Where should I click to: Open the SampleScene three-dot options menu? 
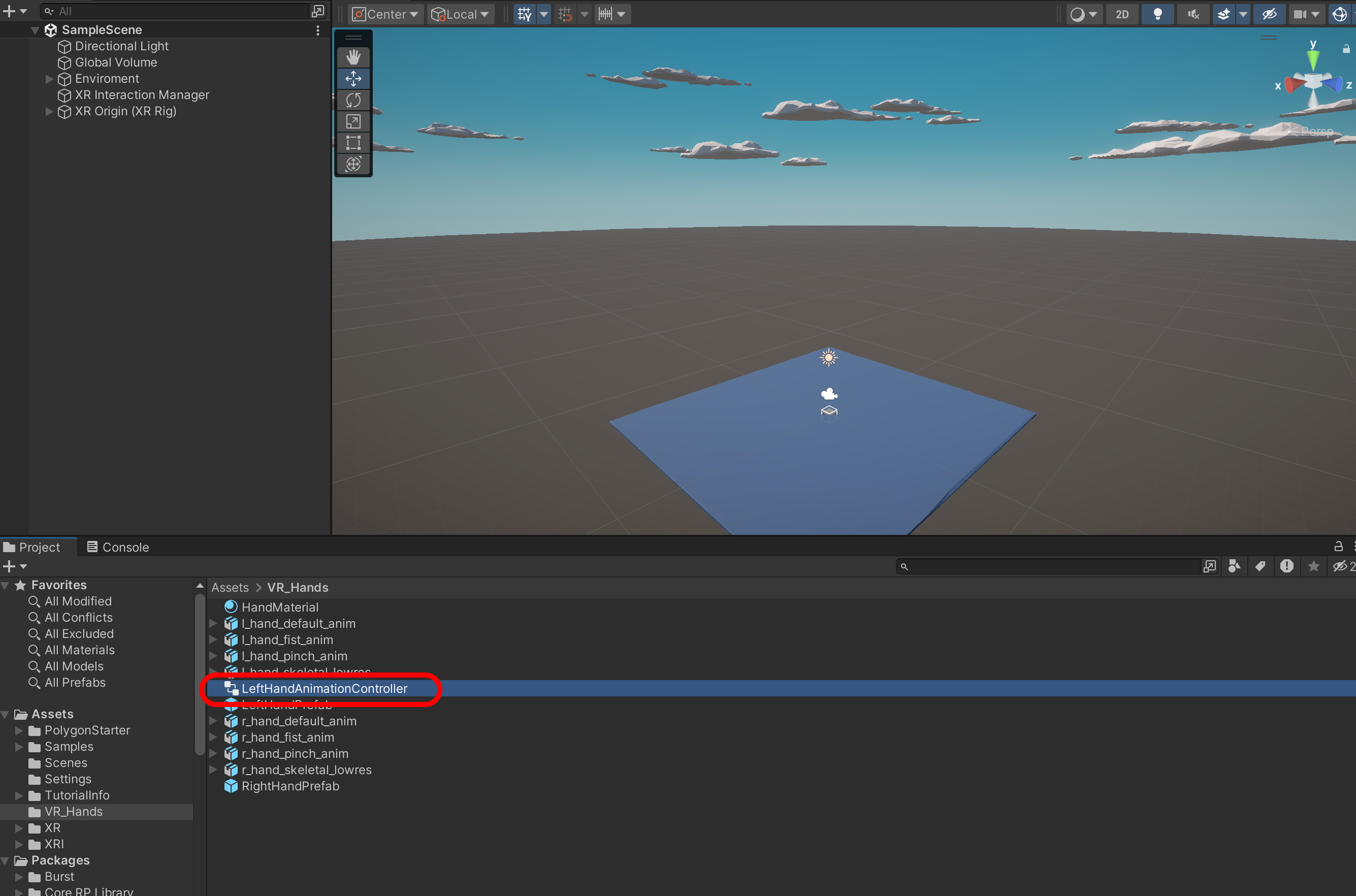pyautogui.click(x=317, y=30)
